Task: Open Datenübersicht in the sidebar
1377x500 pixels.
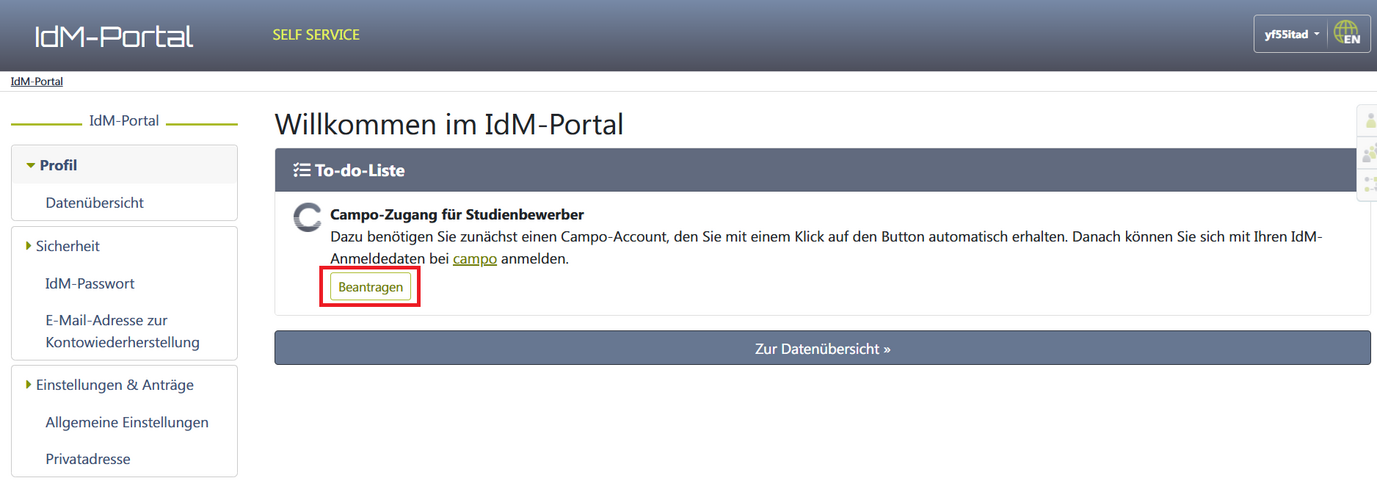Action: (x=95, y=203)
